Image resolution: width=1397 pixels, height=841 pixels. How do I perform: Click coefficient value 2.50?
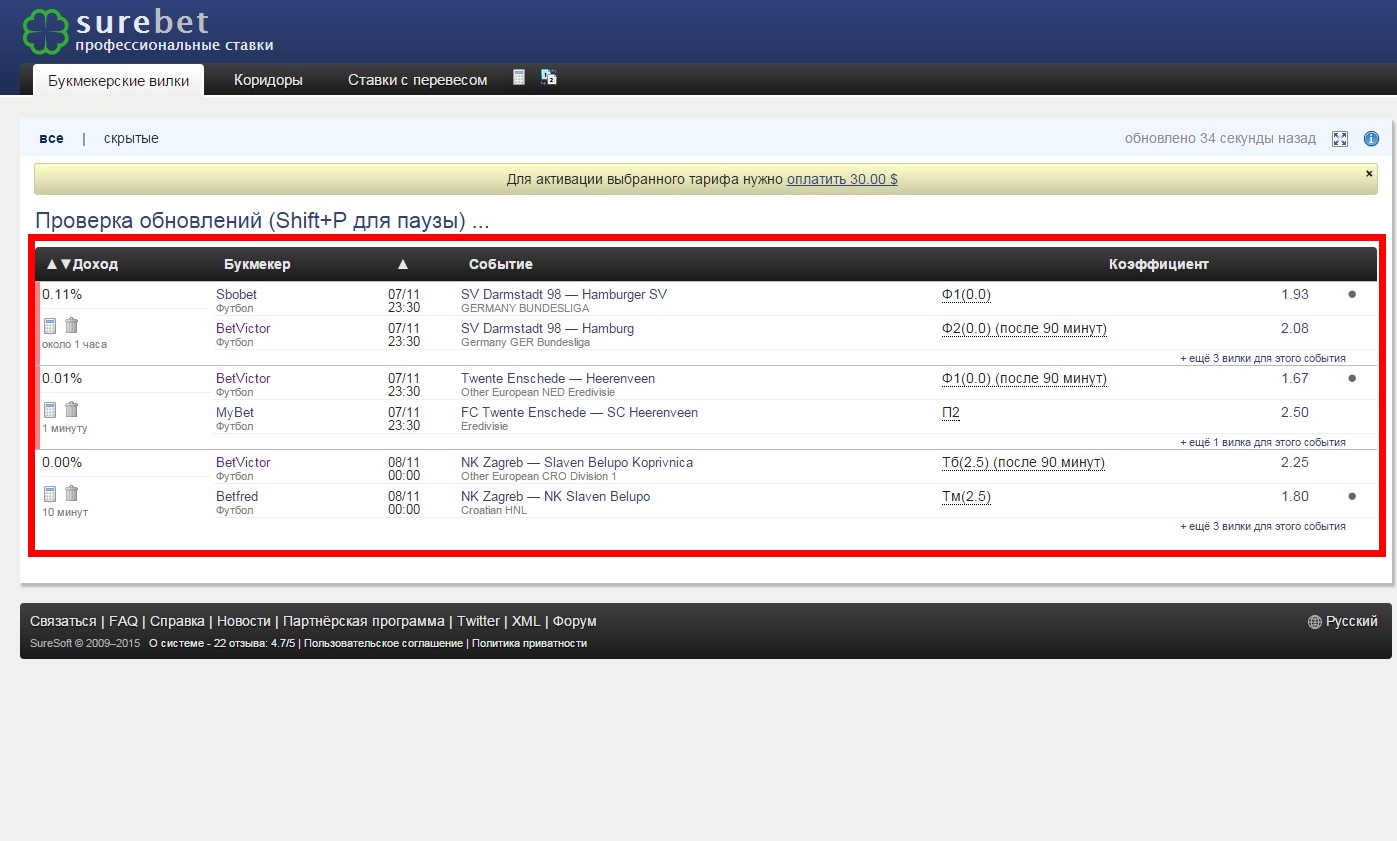coord(1294,412)
